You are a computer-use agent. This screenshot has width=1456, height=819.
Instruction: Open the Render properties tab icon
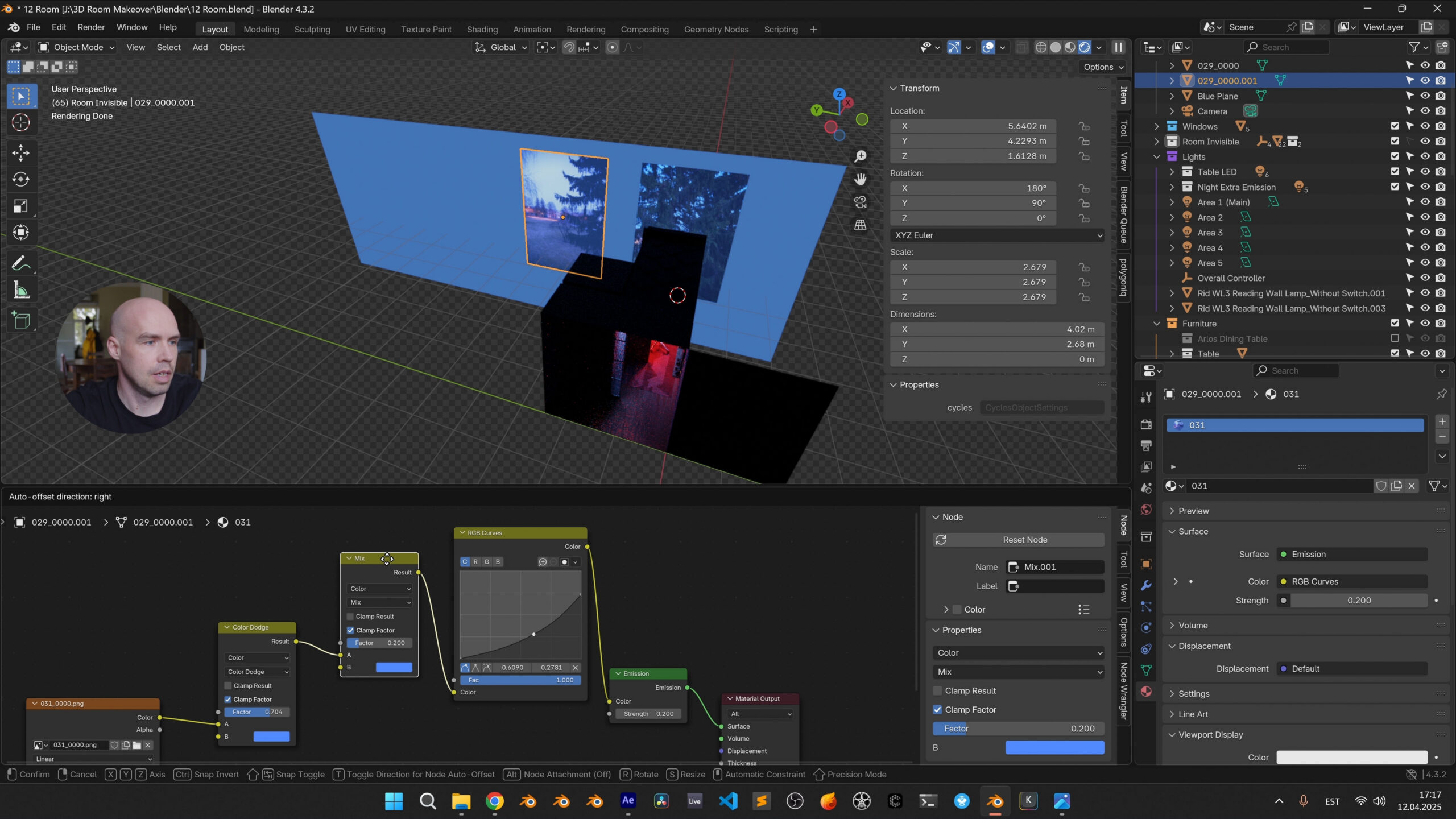point(1146,424)
